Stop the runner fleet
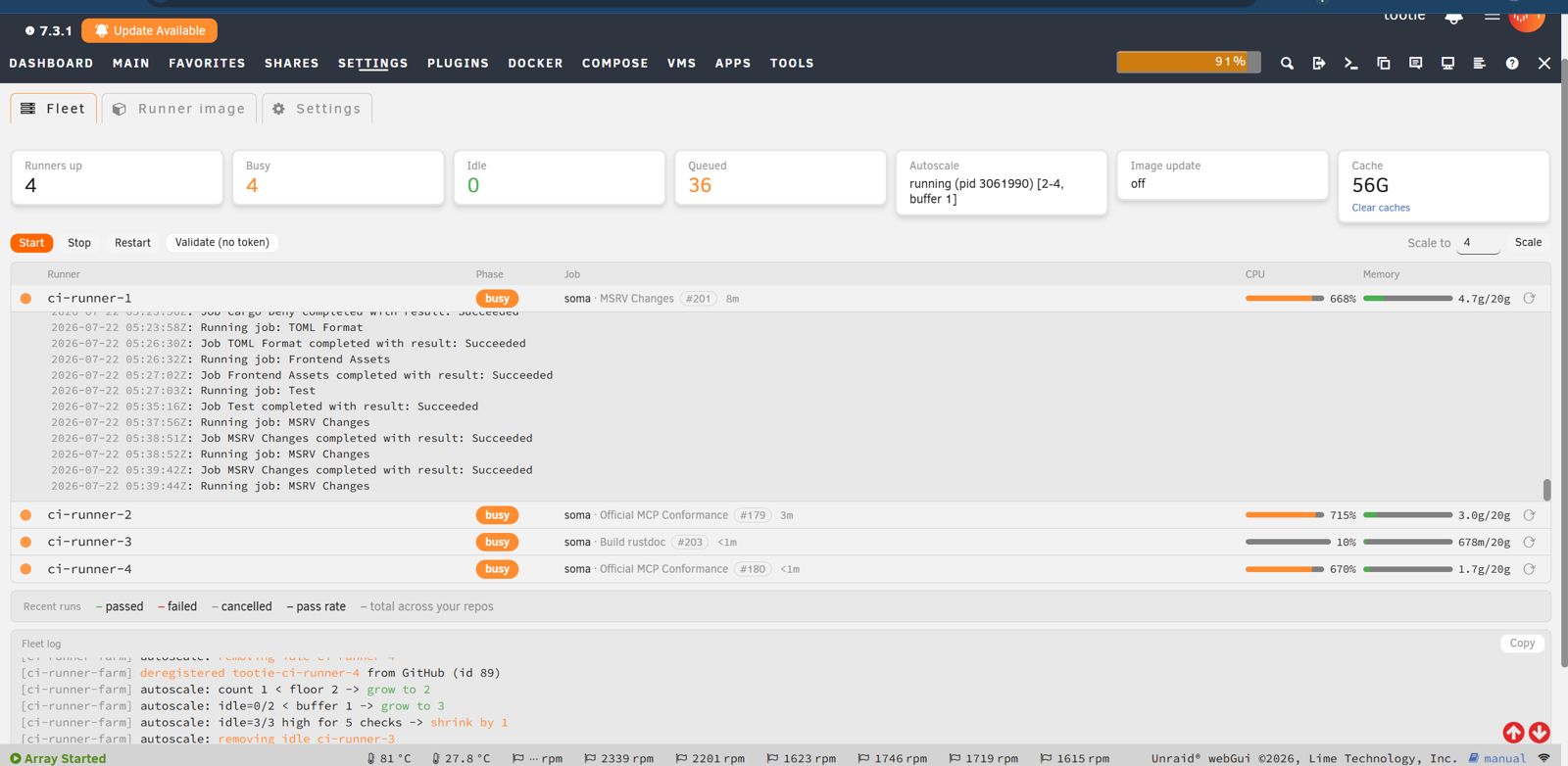This screenshot has width=1568, height=766. pyautogui.click(x=79, y=243)
